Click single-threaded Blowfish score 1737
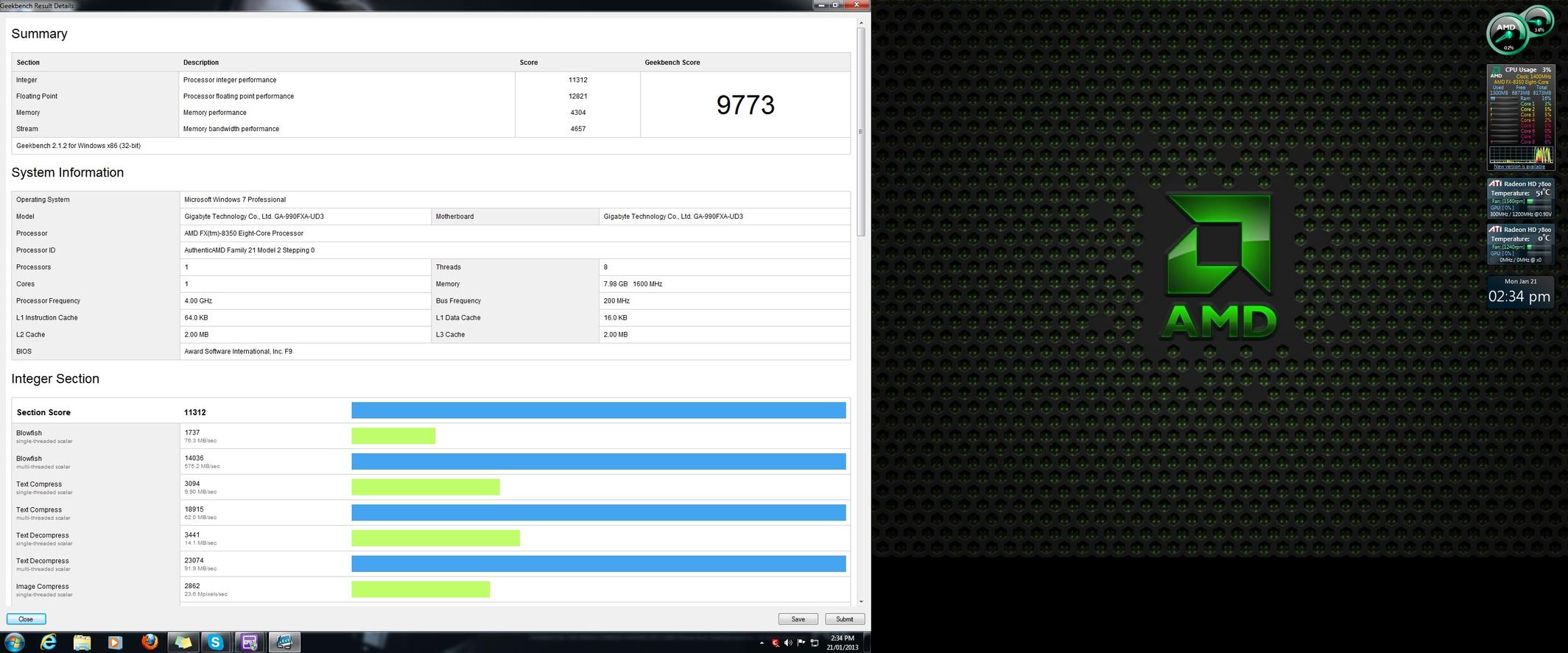The image size is (1568, 653). 192,433
